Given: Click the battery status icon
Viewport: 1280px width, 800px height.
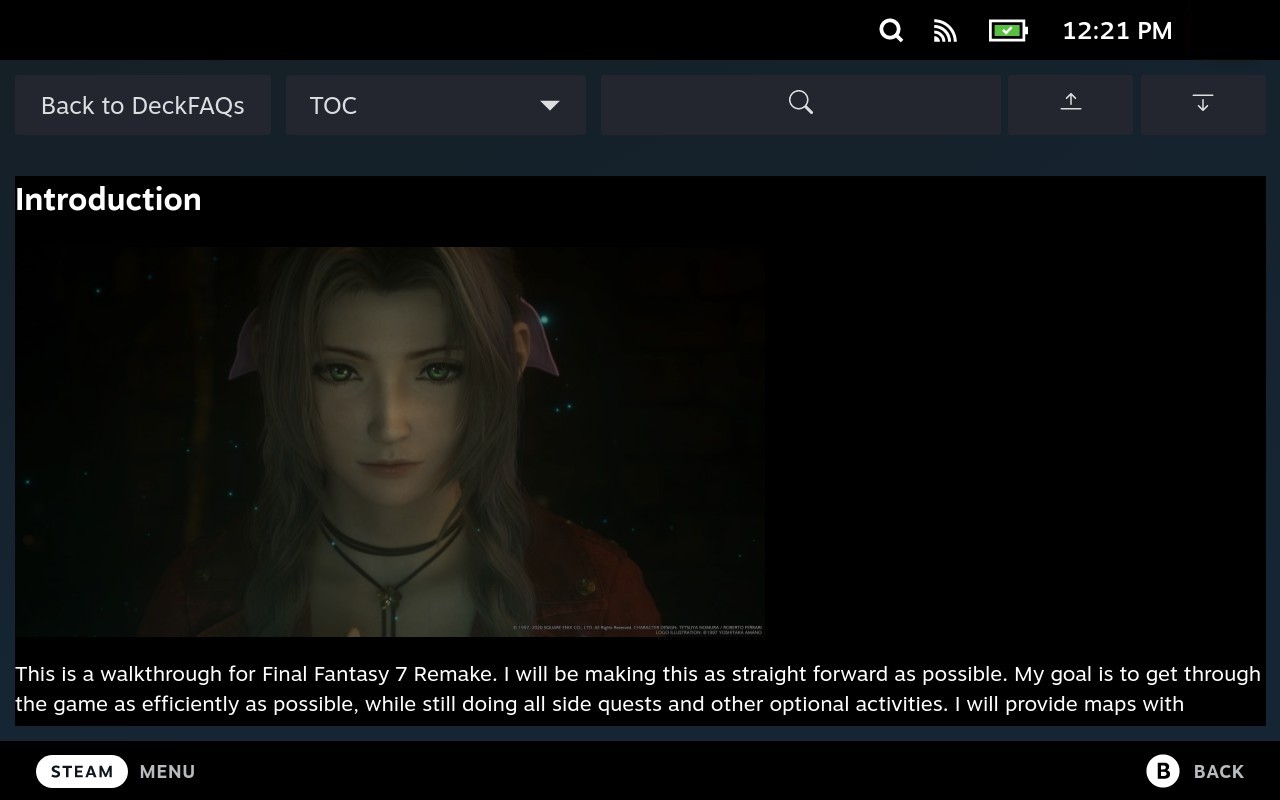Looking at the screenshot, I should tap(1008, 31).
